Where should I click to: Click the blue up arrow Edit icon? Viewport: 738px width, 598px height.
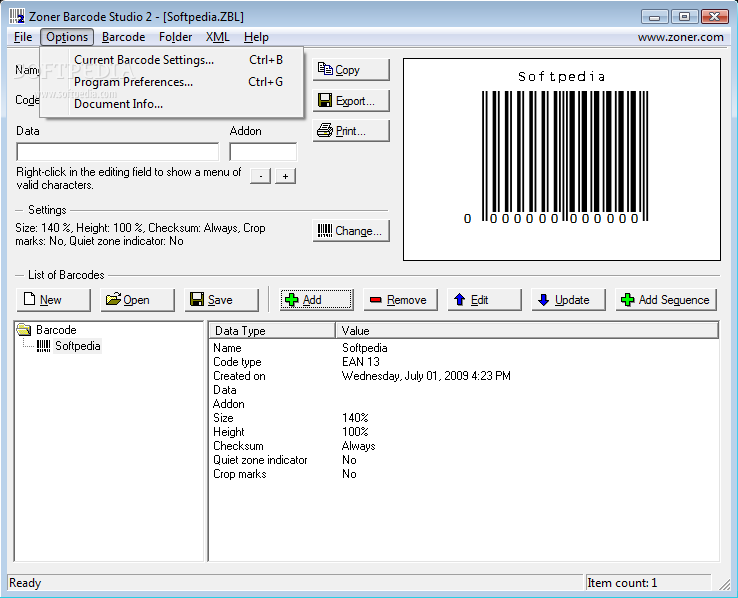tap(459, 300)
